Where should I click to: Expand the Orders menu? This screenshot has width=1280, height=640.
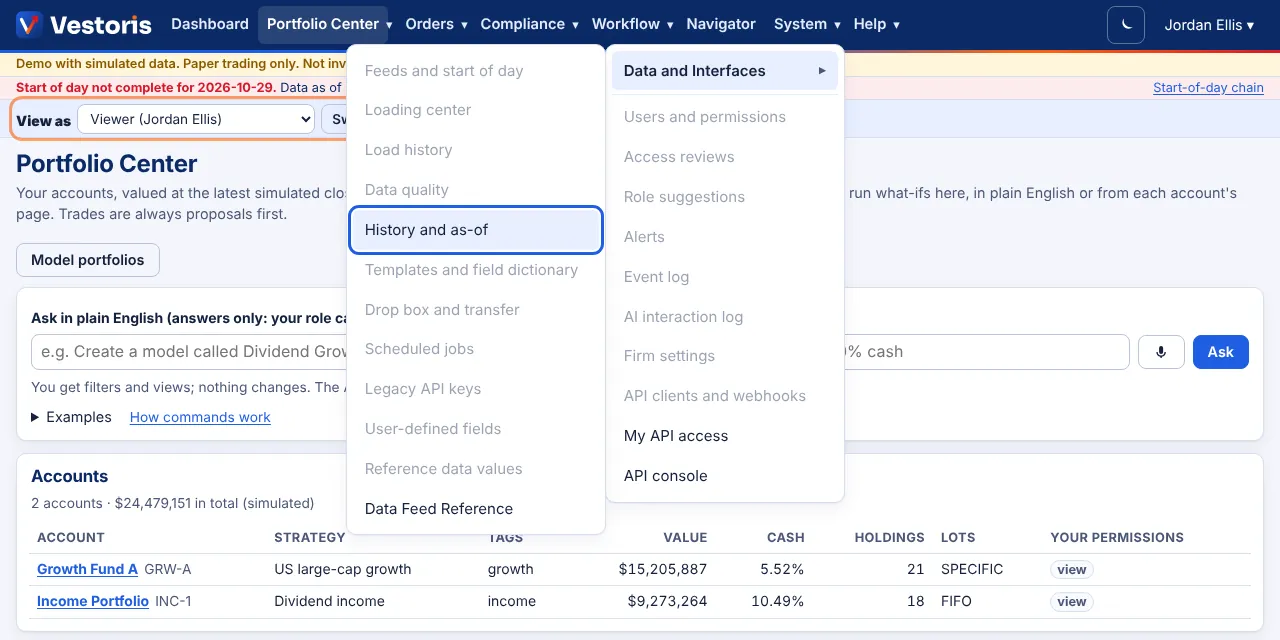(x=436, y=24)
